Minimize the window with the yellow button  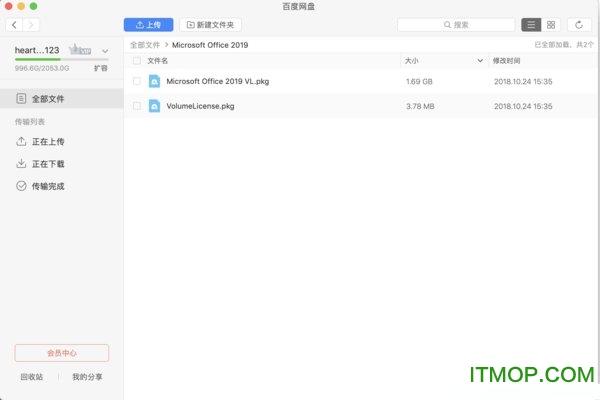(x=21, y=6)
